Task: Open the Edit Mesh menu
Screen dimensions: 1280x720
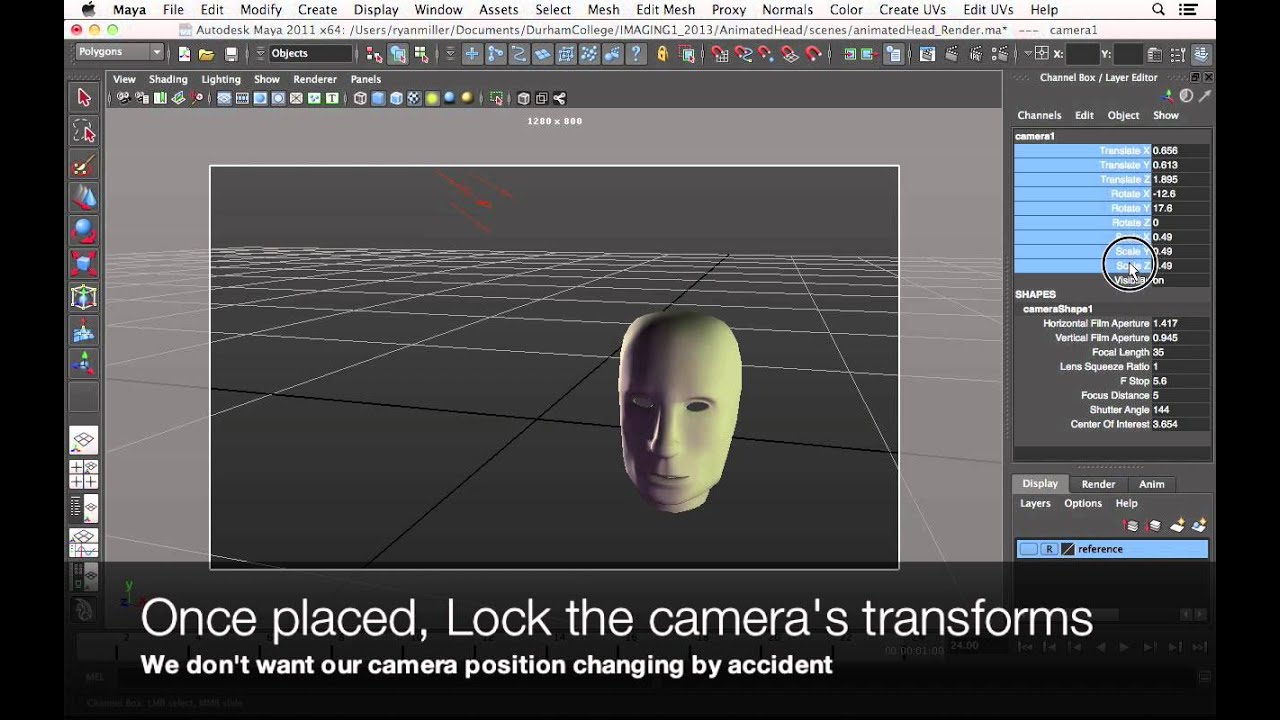Action: pyautogui.click(x=665, y=10)
